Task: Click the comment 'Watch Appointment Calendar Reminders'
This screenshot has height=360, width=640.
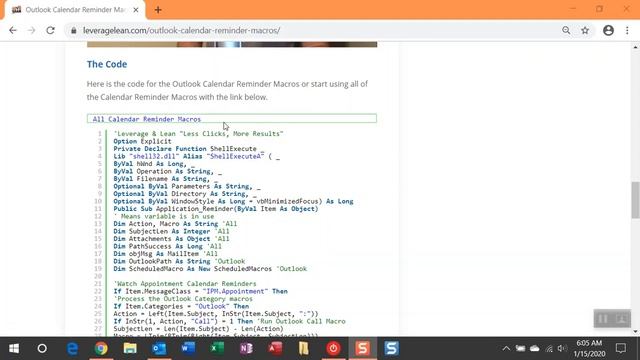Action: coord(185,284)
